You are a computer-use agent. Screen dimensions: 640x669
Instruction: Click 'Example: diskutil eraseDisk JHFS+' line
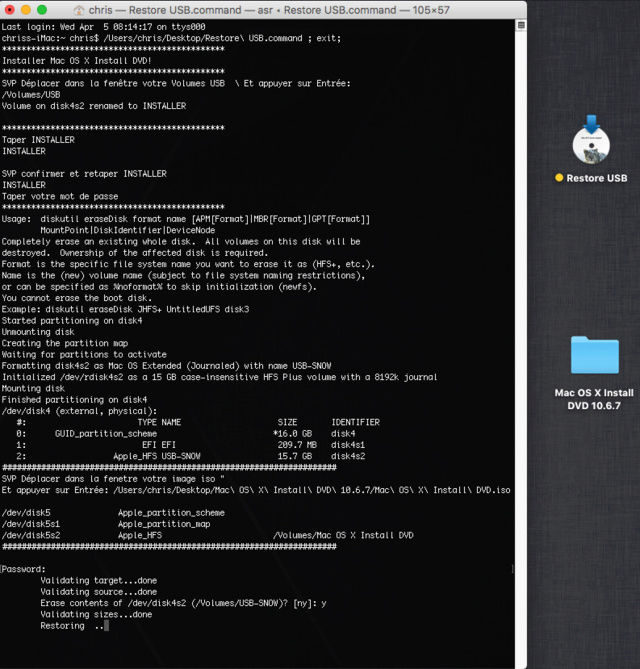click(x=125, y=309)
